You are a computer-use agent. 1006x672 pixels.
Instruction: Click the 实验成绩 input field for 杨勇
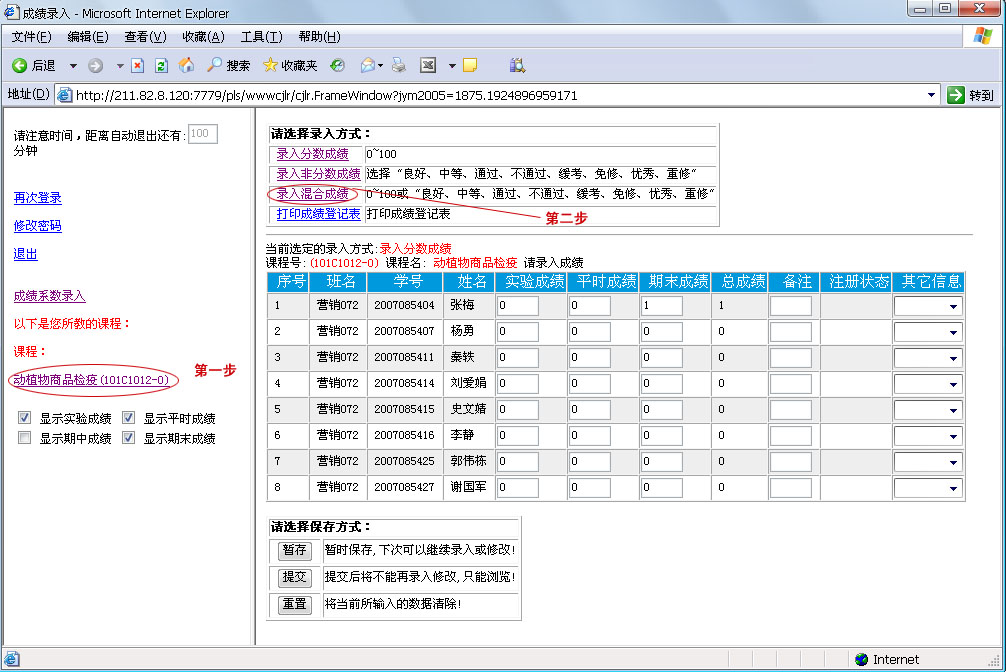(x=519, y=331)
